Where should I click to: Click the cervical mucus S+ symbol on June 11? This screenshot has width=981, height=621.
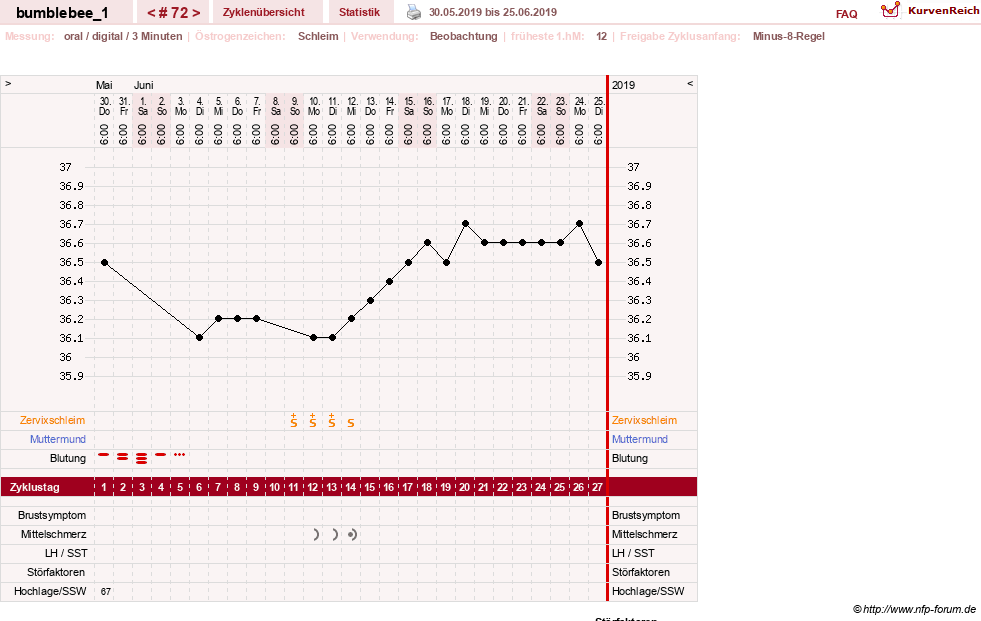(332, 420)
